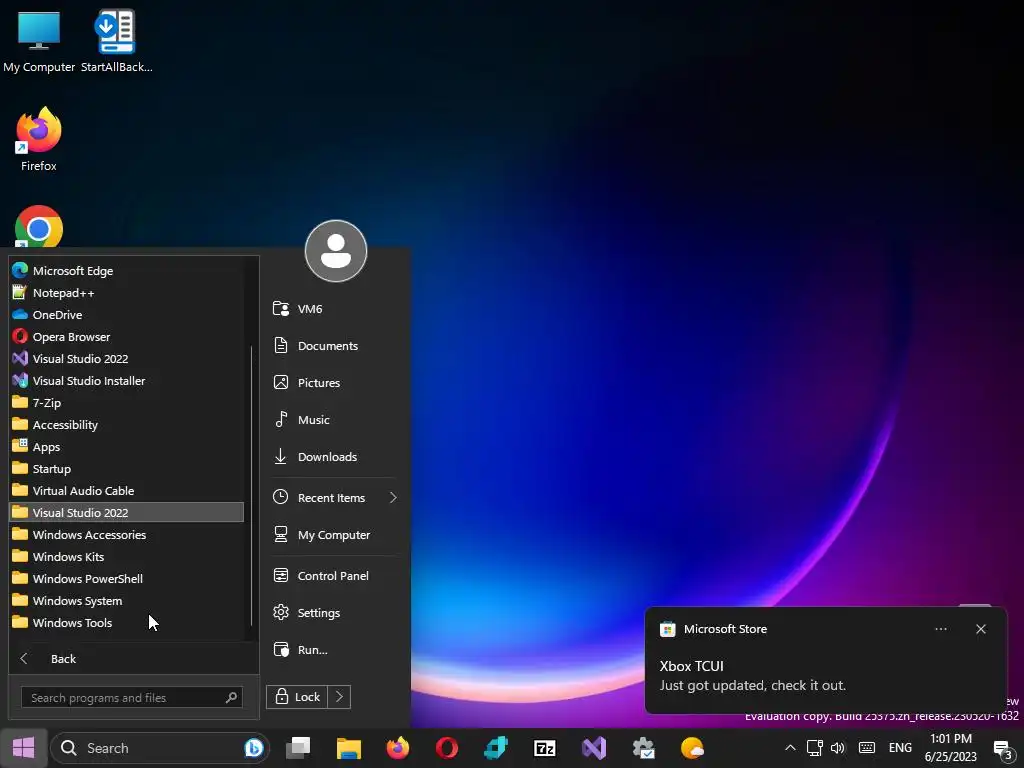Expand power options arrow next to Lock
This screenshot has height=768, width=1024.
(x=339, y=697)
